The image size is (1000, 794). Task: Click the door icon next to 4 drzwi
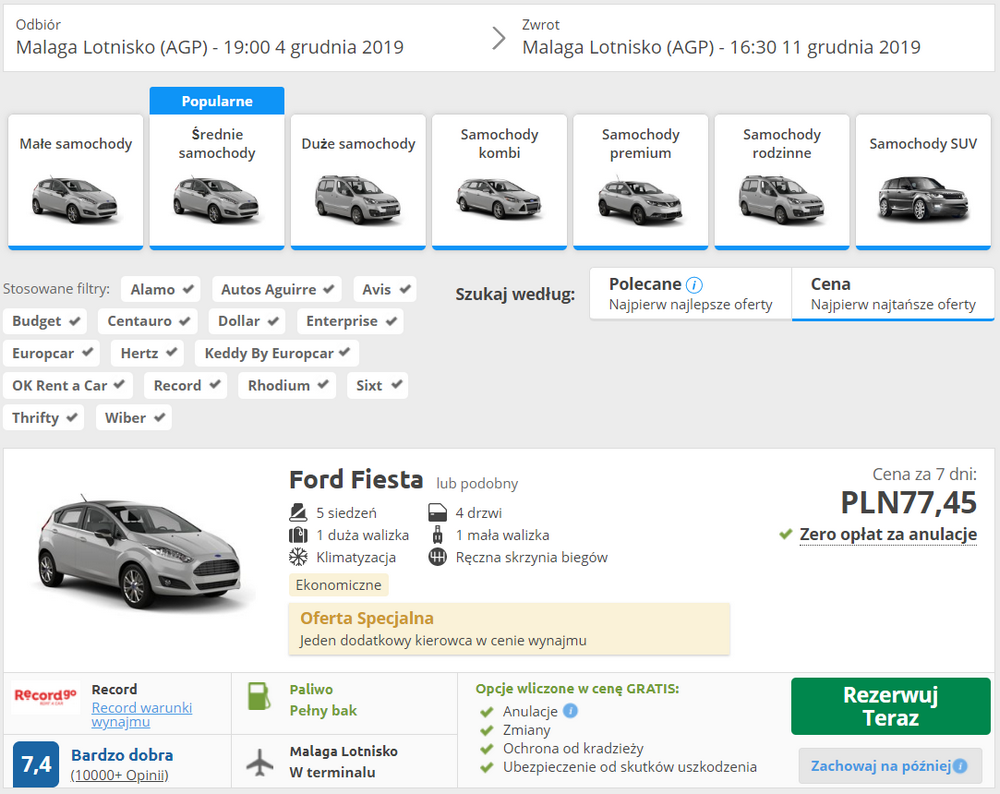(438, 512)
